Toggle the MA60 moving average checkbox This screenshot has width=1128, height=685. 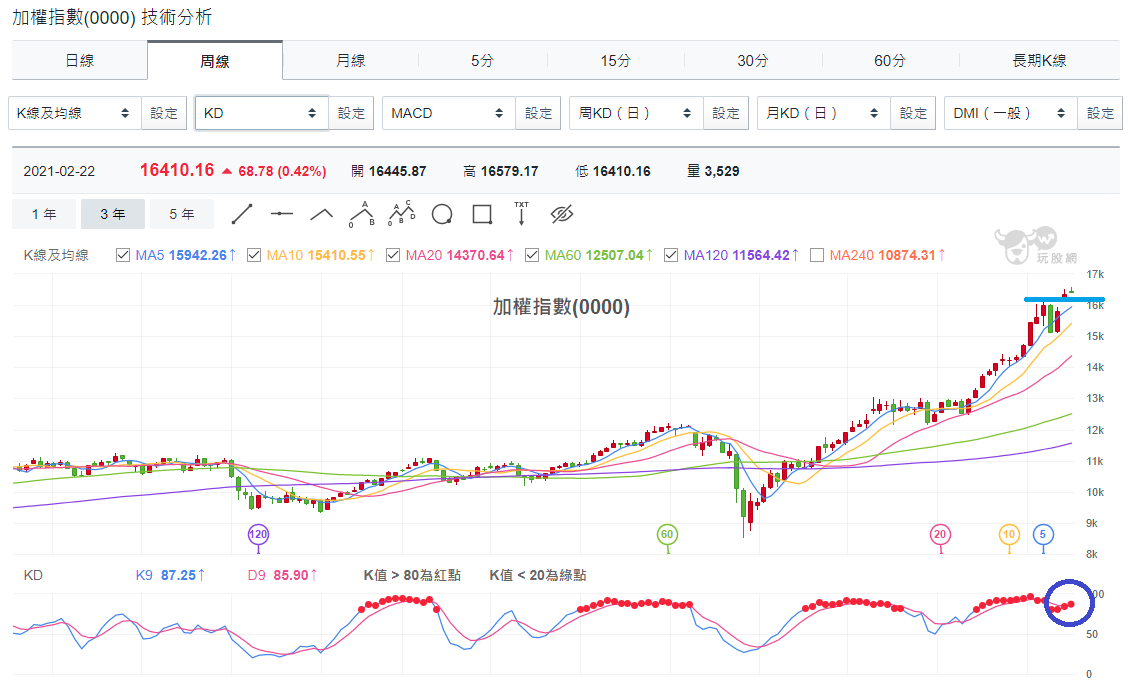pos(532,255)
